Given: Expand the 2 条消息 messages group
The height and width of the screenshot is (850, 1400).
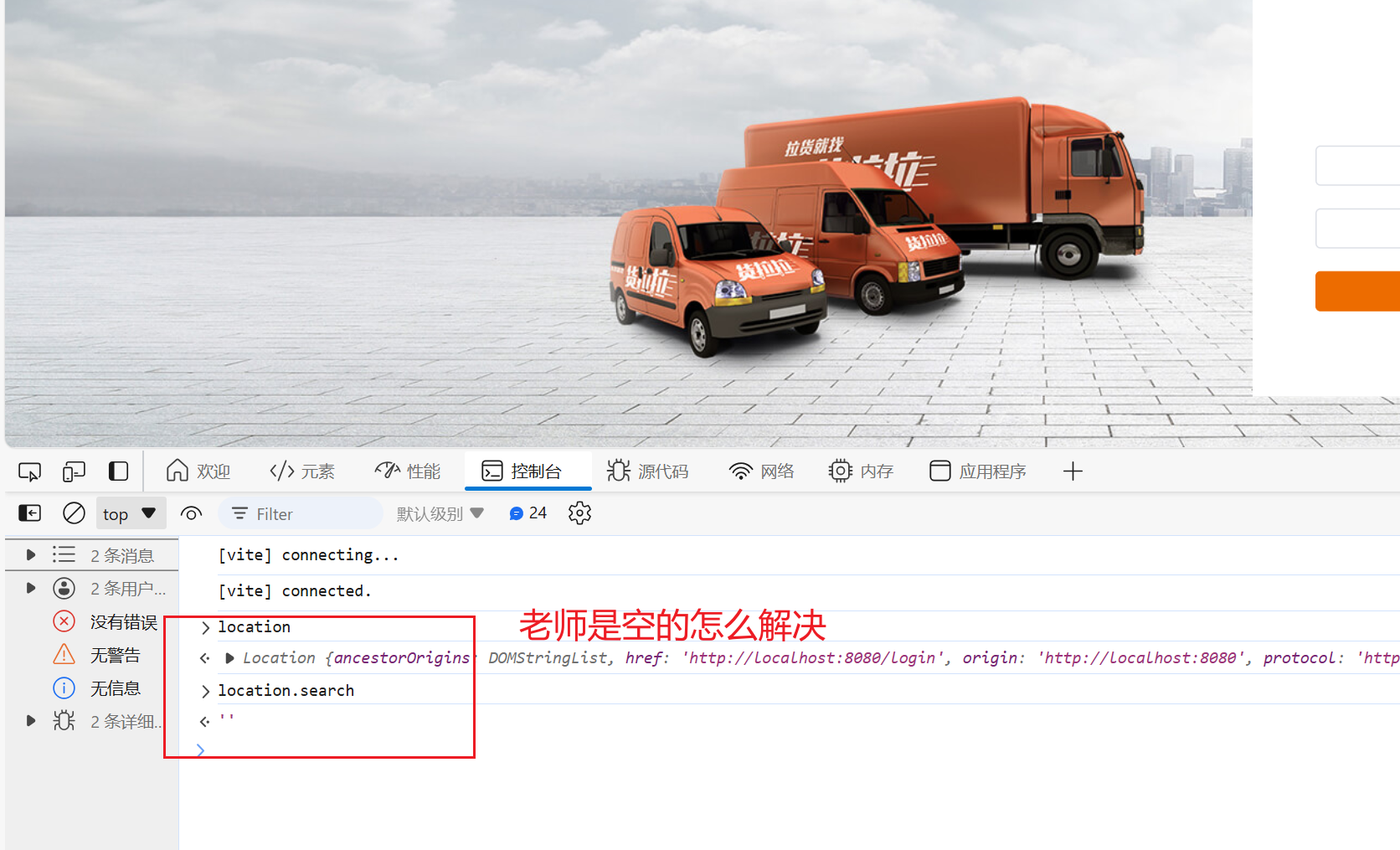Looking at the screenshot, I should 31,555.
